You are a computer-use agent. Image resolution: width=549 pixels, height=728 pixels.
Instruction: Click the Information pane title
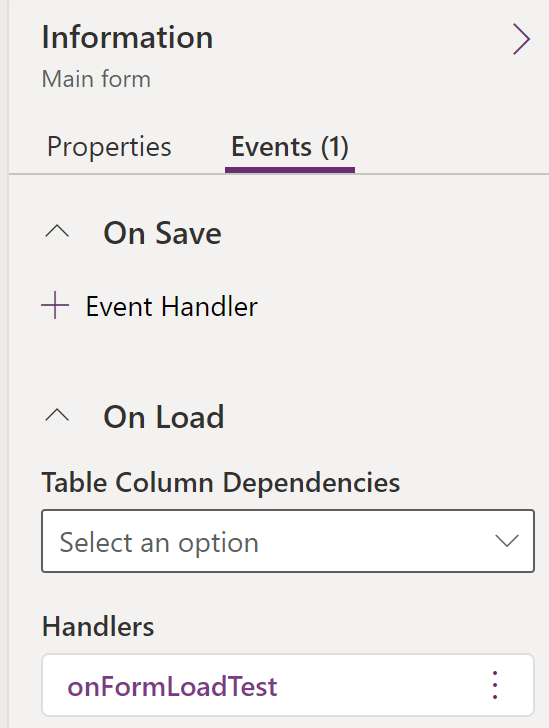click(127, 37)
